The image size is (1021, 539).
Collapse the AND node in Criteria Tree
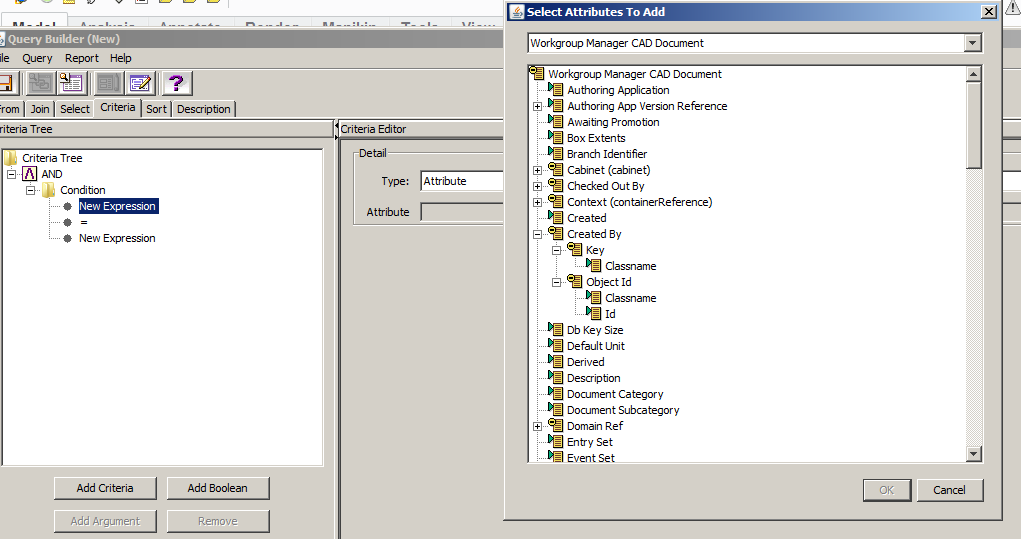click(x=11, y=174)
